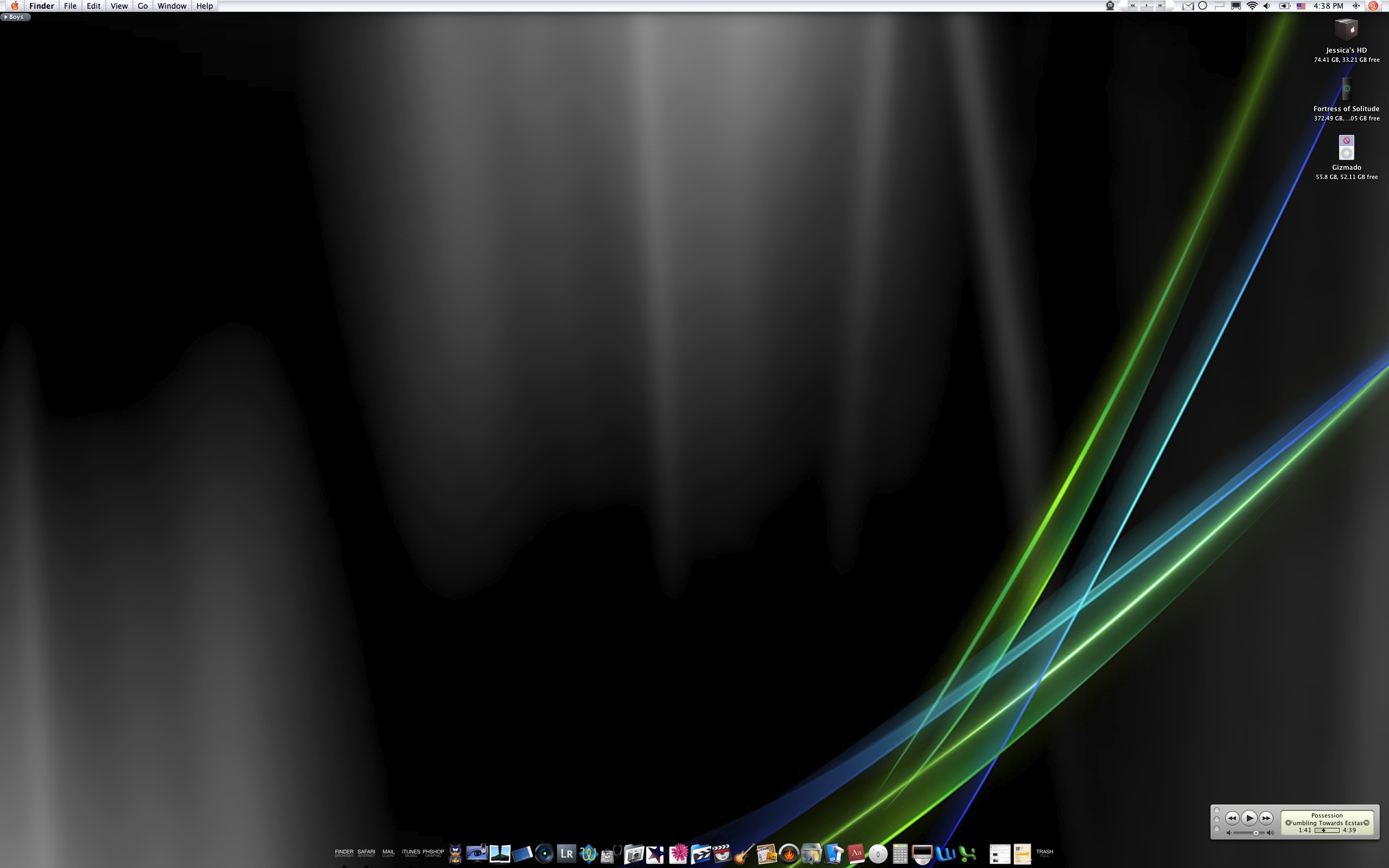Open the first minimized window in Dock
This screenshot has height=868, width=1389.
click(999, 854)
